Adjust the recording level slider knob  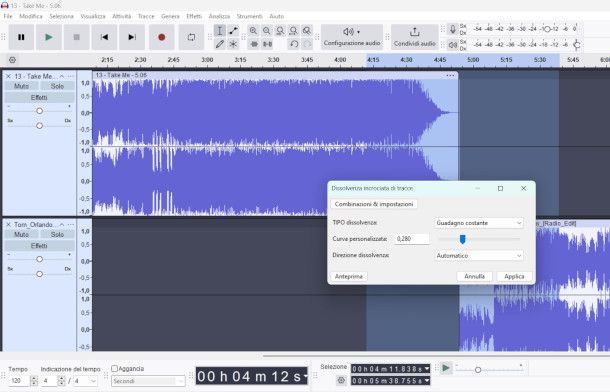pyautogui.click(x=547, y=29)
